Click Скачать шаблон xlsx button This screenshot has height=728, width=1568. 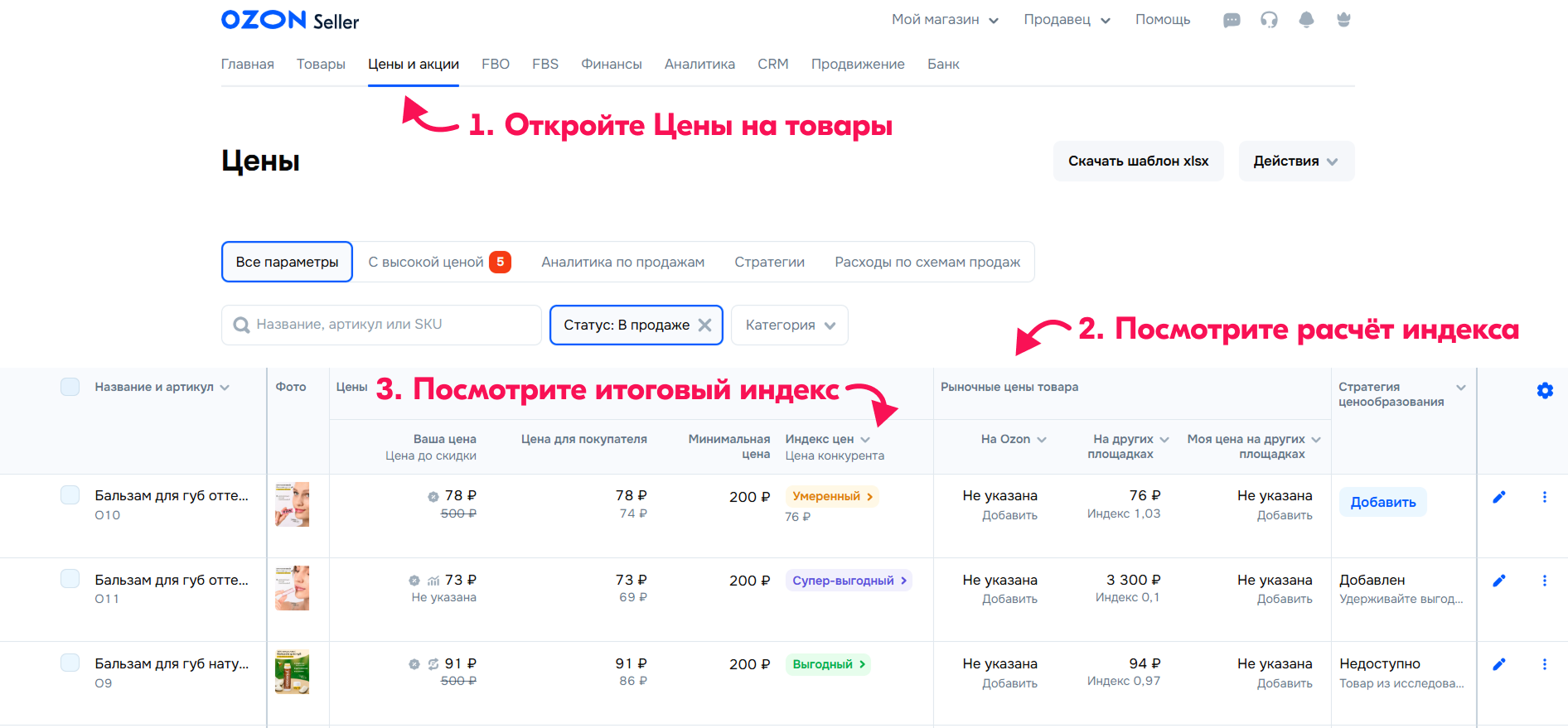[1138, 161]
